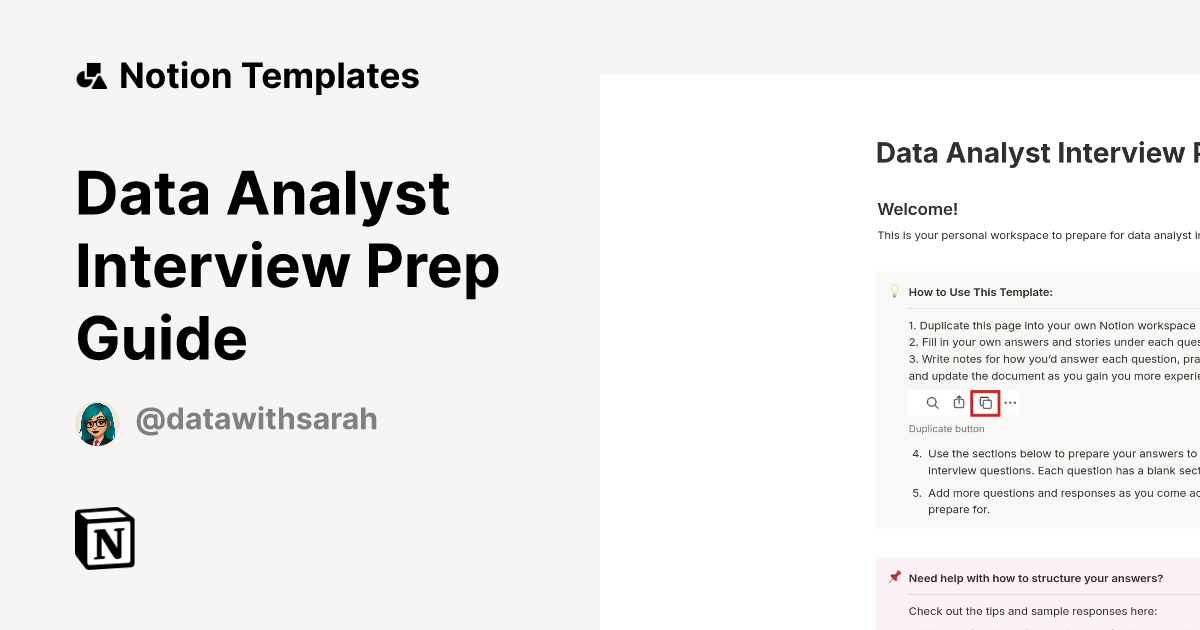The image size is (1200, 630).
Task: Select the Welcome! heading
Action: tap(917, 209)
